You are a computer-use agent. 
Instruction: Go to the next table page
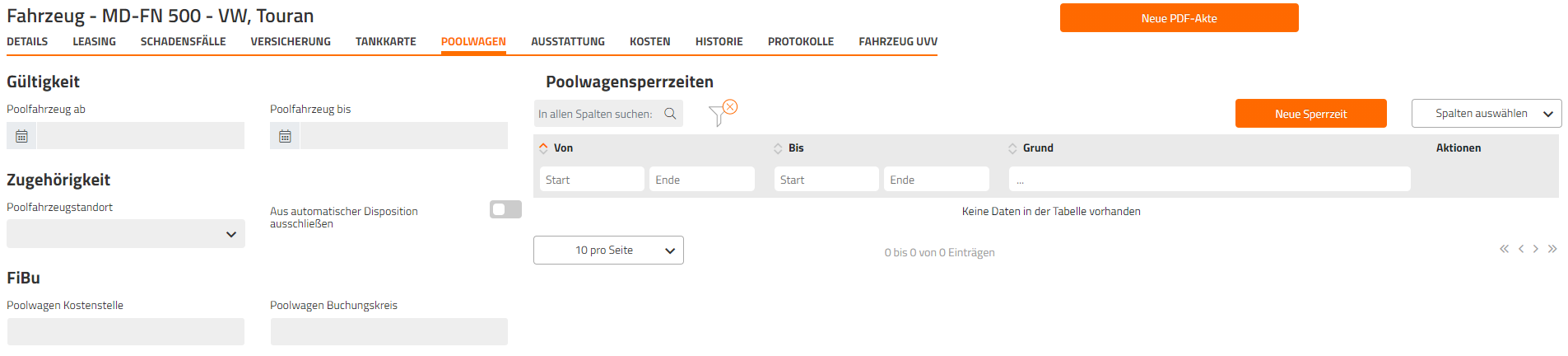(1536, 249)
